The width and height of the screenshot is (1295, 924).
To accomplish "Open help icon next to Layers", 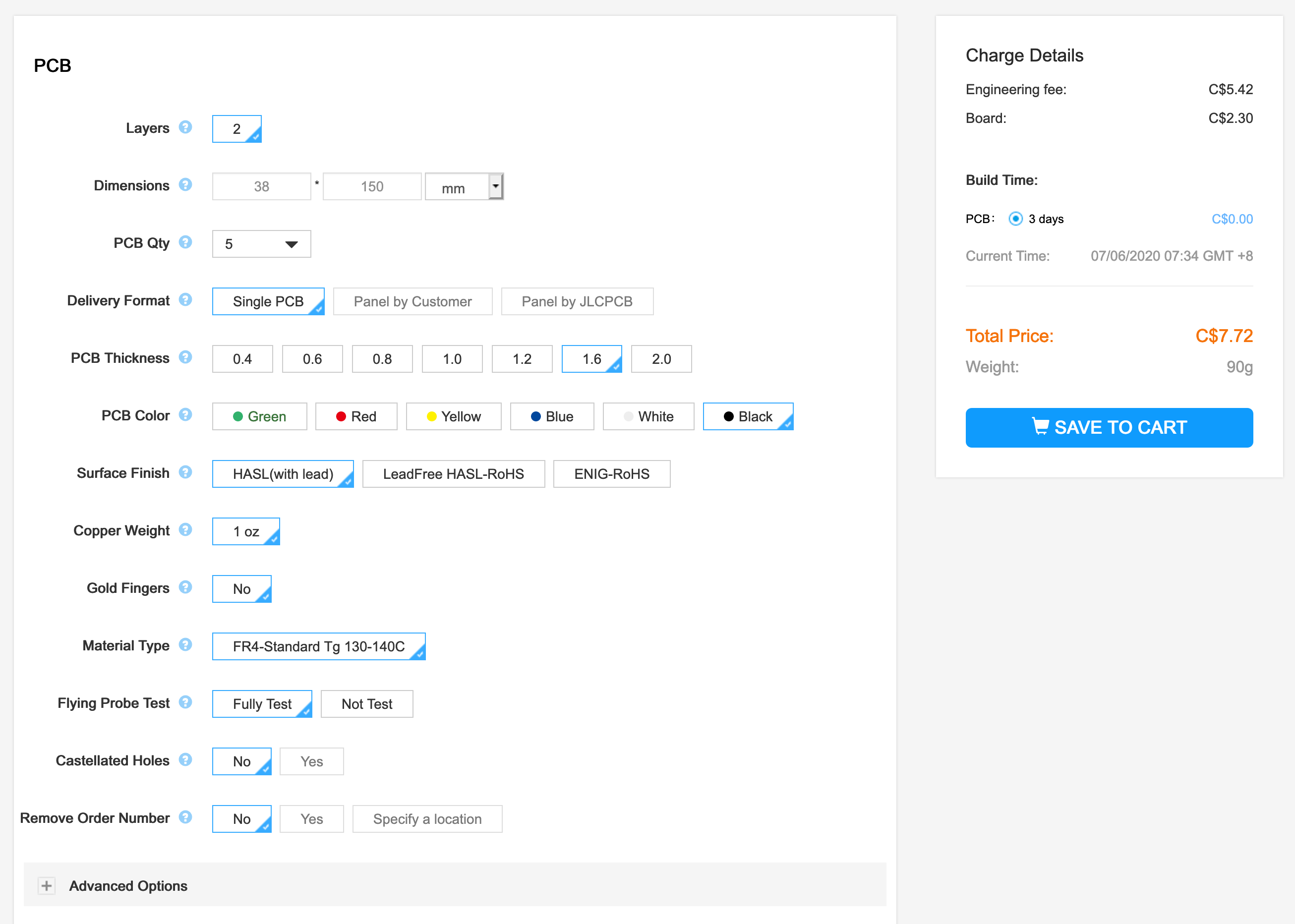I will click(x=185, y=127).
